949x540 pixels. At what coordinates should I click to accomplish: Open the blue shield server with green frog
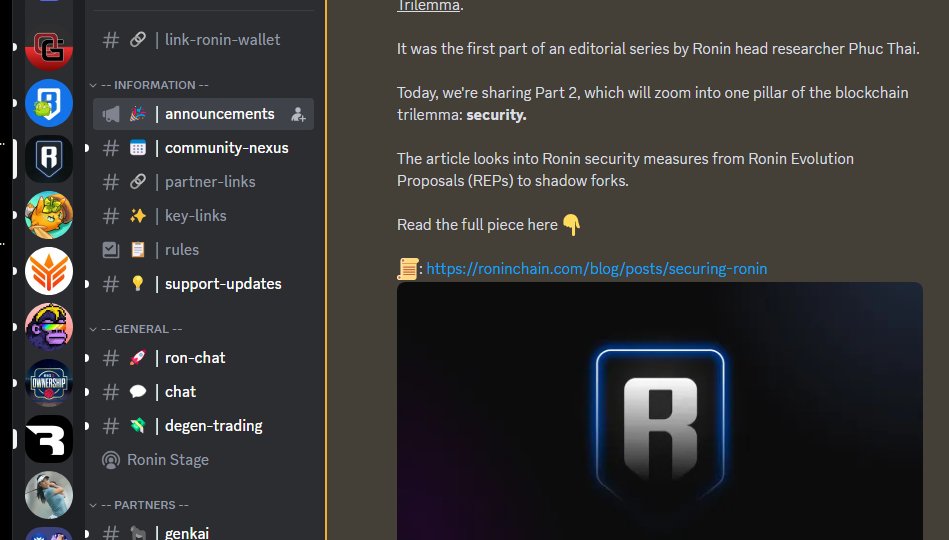point(49,103)
